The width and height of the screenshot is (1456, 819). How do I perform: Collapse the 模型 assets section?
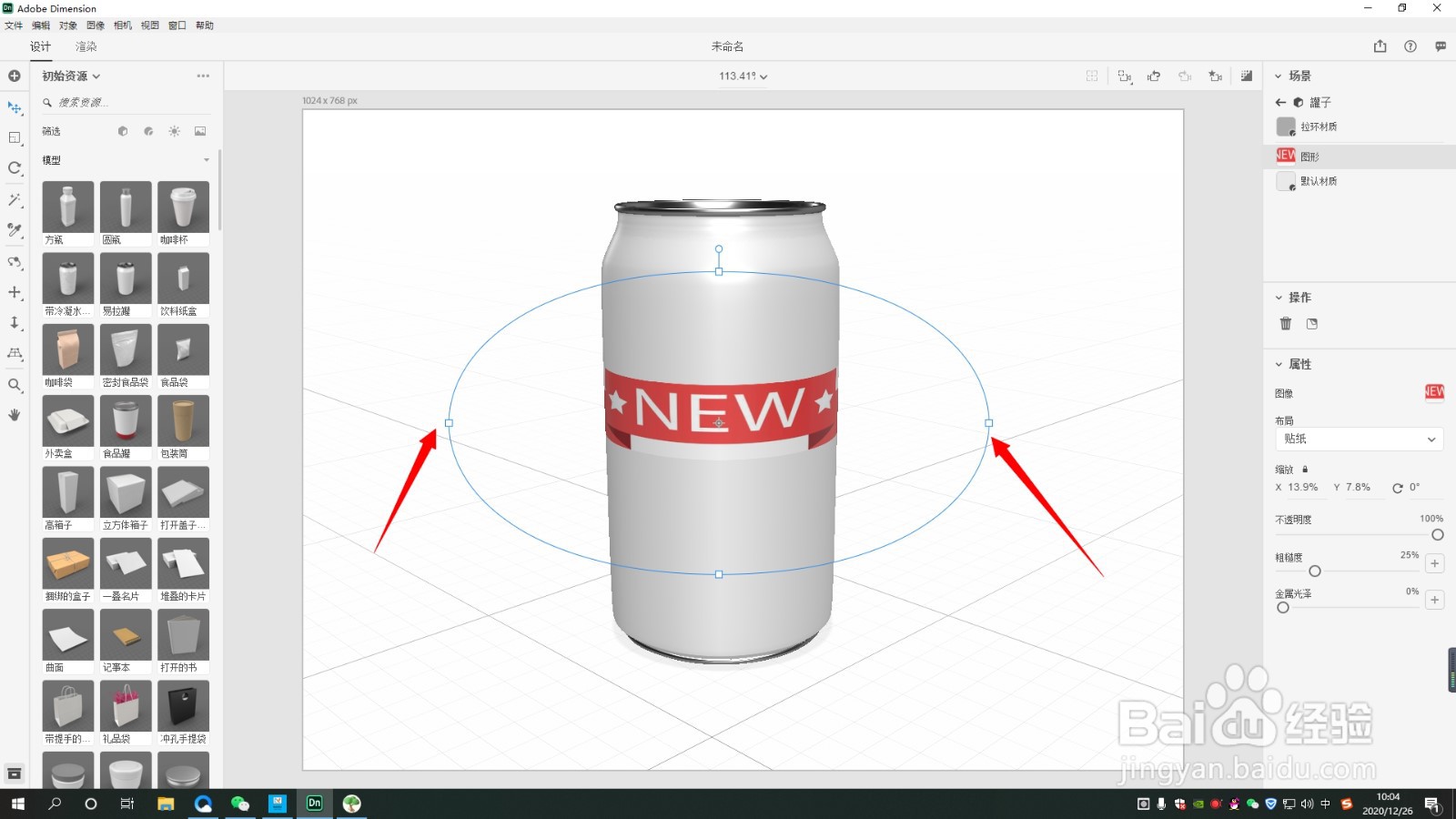[207, 160]
